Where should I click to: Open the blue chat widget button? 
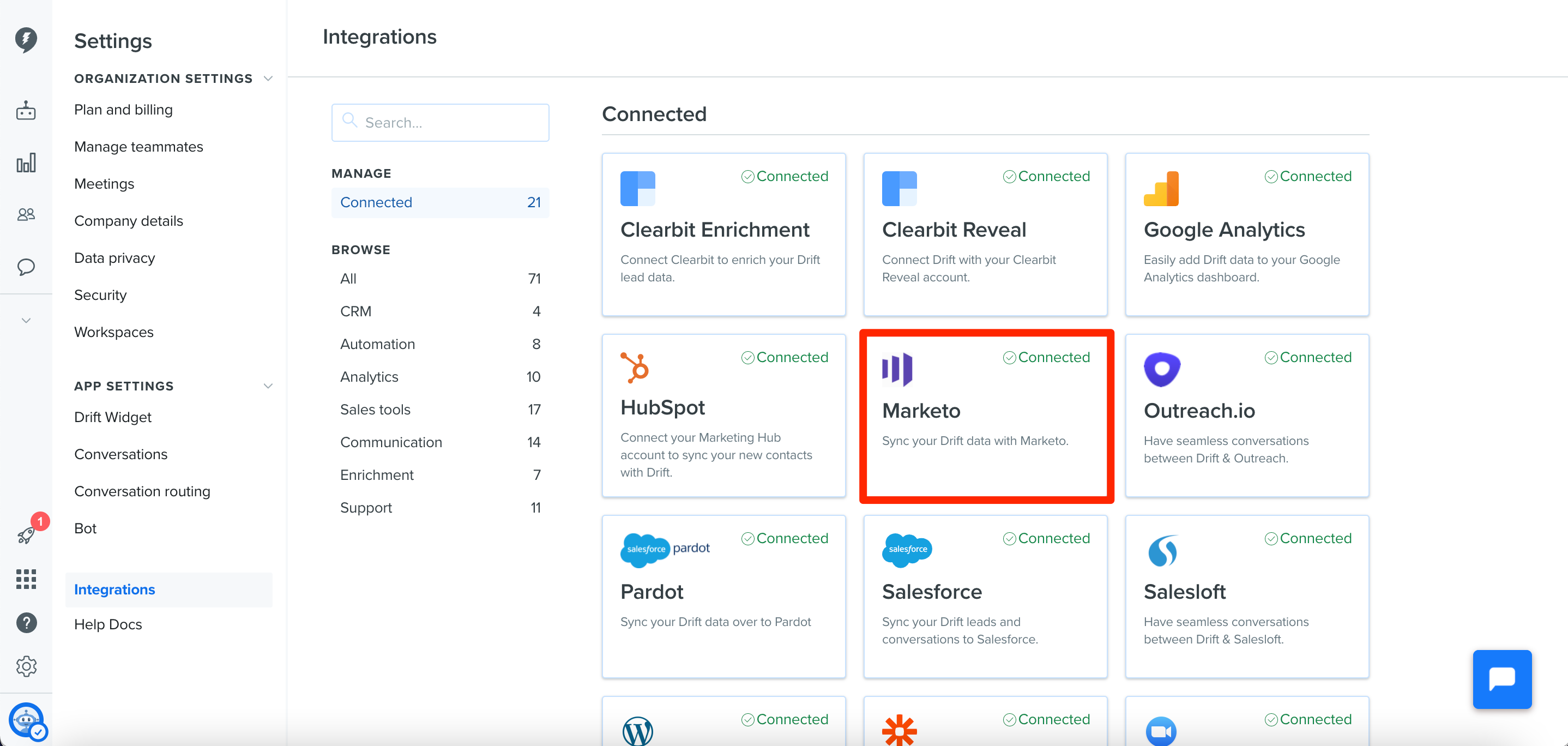tap(1501, 679)
